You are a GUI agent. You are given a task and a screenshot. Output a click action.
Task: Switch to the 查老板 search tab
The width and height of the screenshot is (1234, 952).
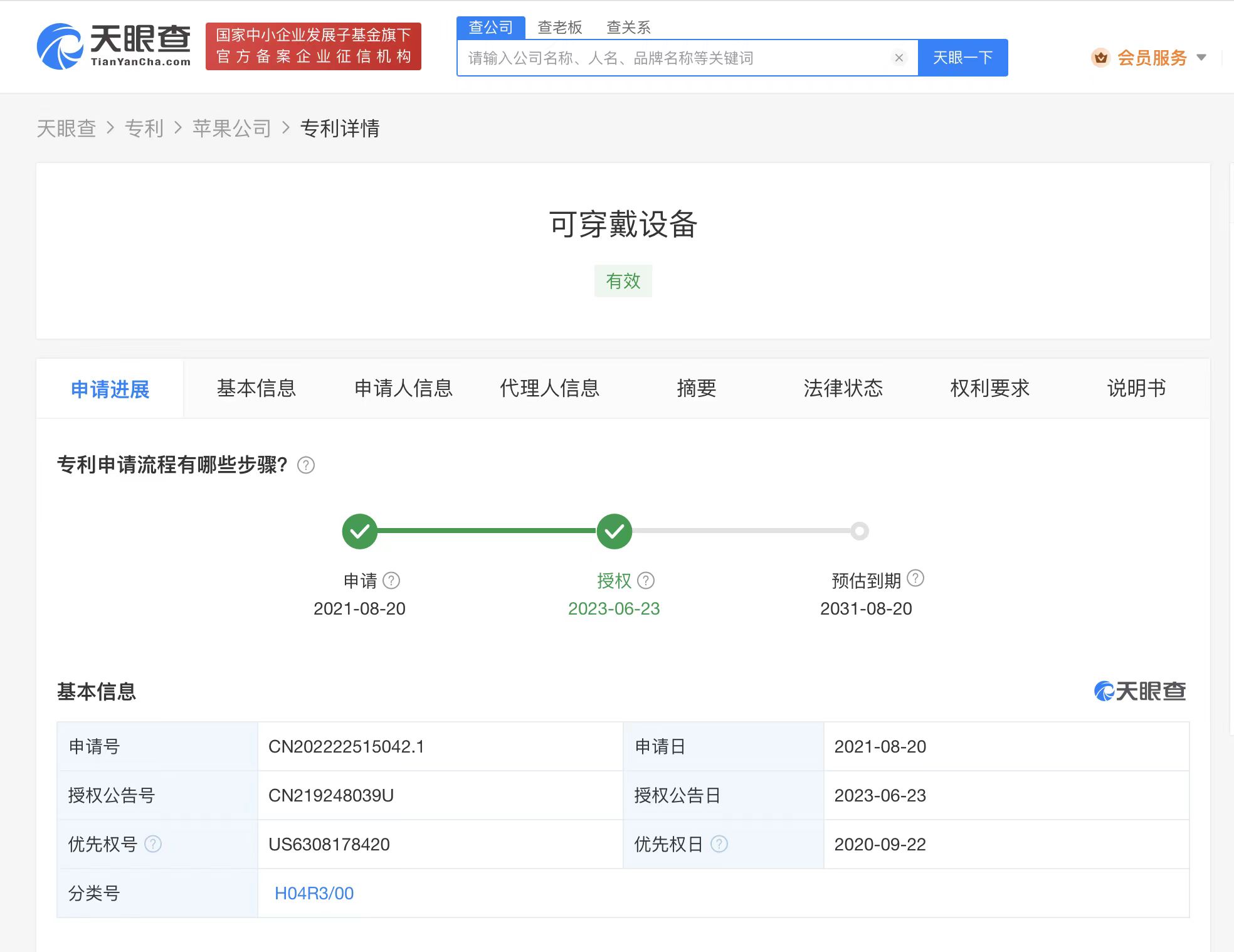pos(560,28)
